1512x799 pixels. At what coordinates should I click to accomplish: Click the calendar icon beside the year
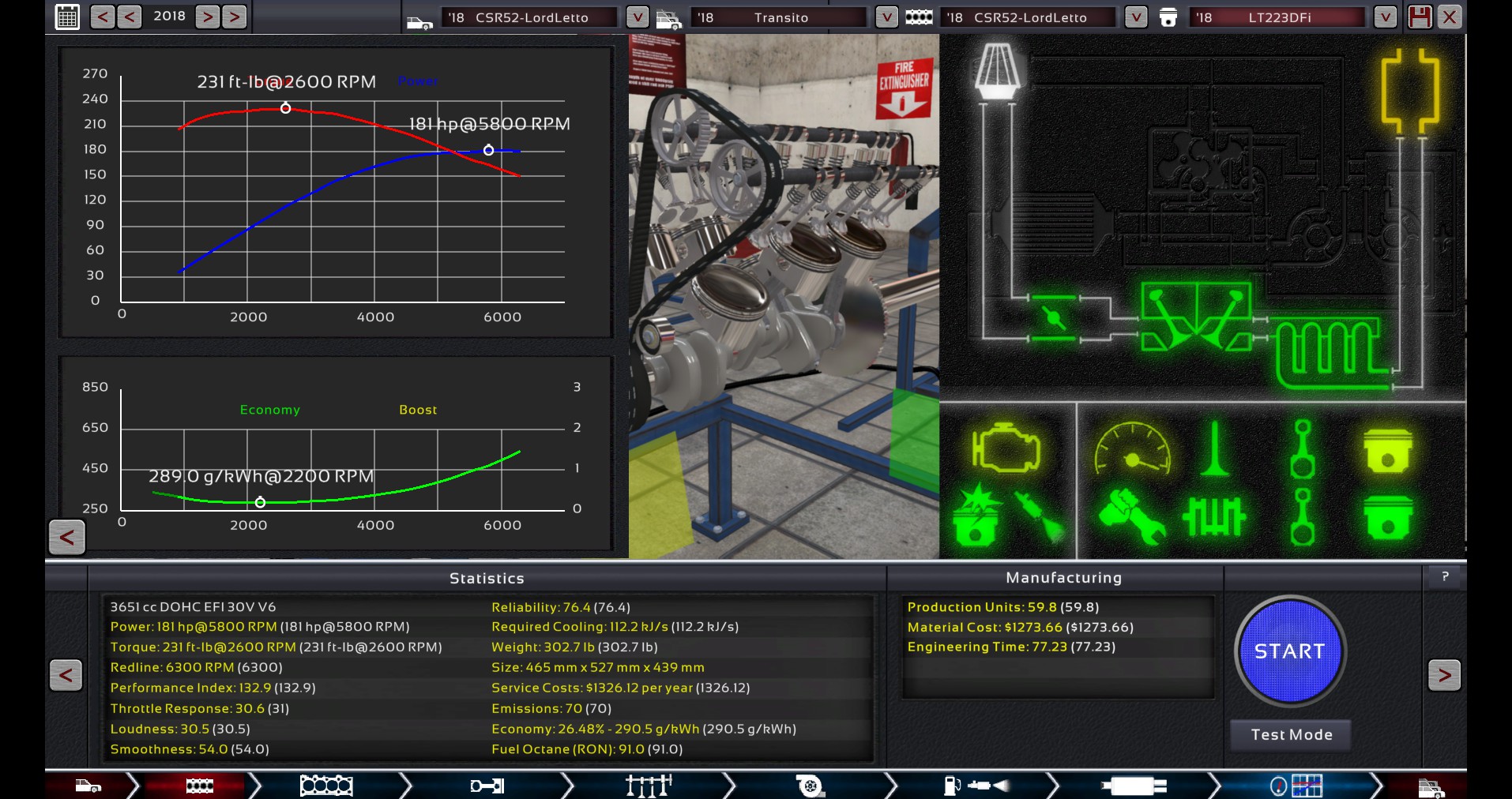[67, 17]
